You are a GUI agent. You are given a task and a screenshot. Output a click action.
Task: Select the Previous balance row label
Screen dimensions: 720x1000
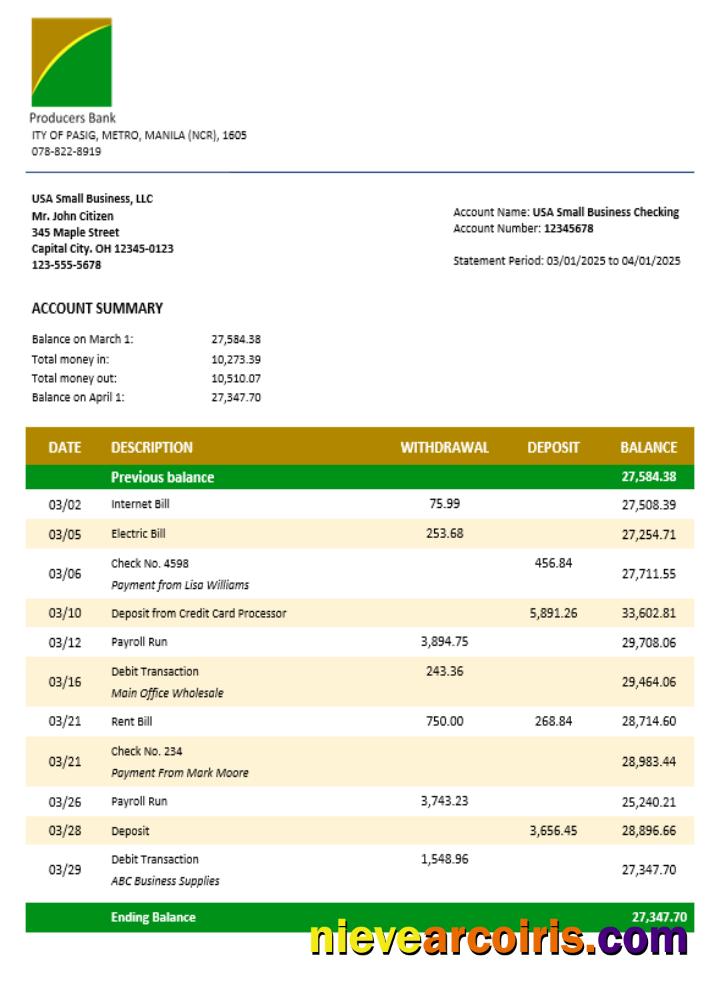pyautogui.click(x=162, y=477)
